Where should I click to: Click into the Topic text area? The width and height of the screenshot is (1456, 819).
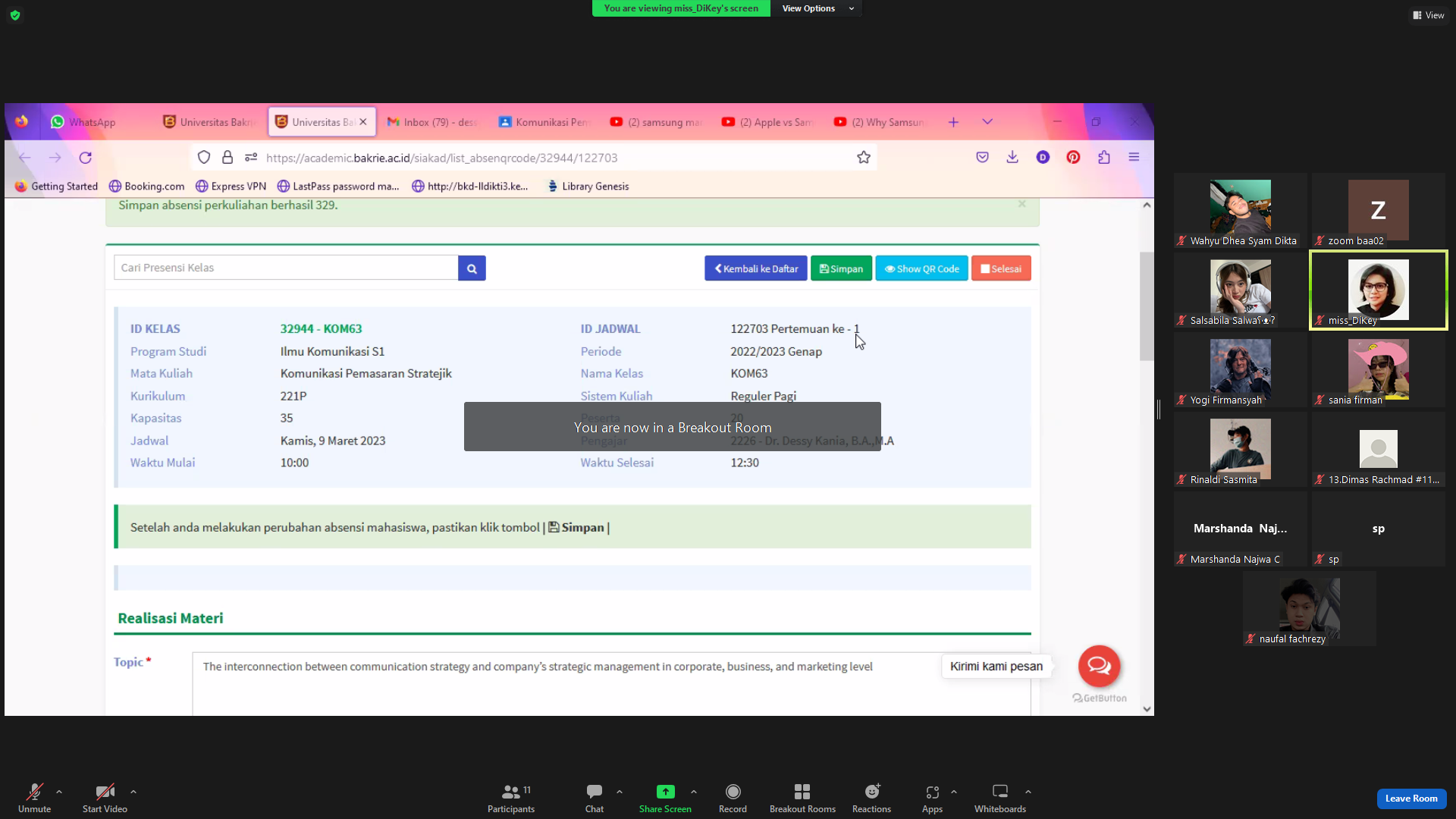611,683
